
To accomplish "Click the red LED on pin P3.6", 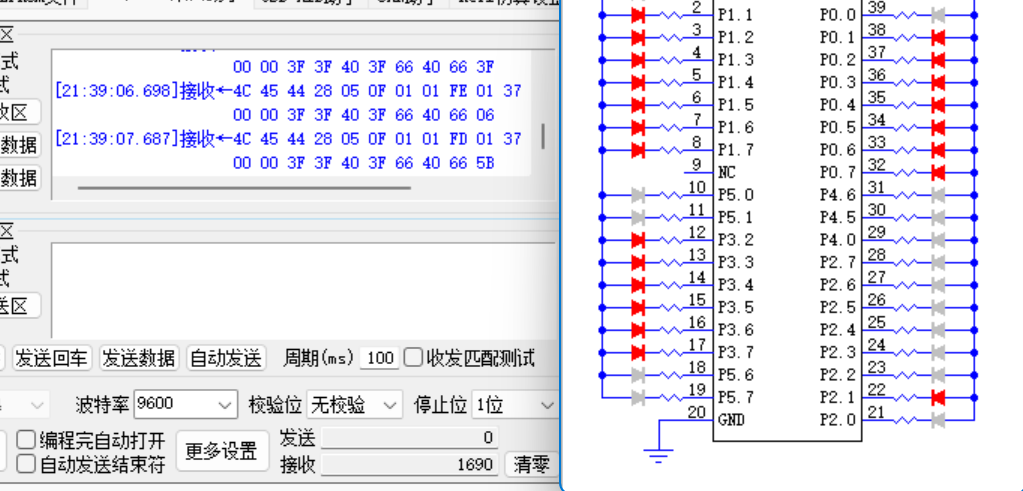I will [x=638, y=330].
